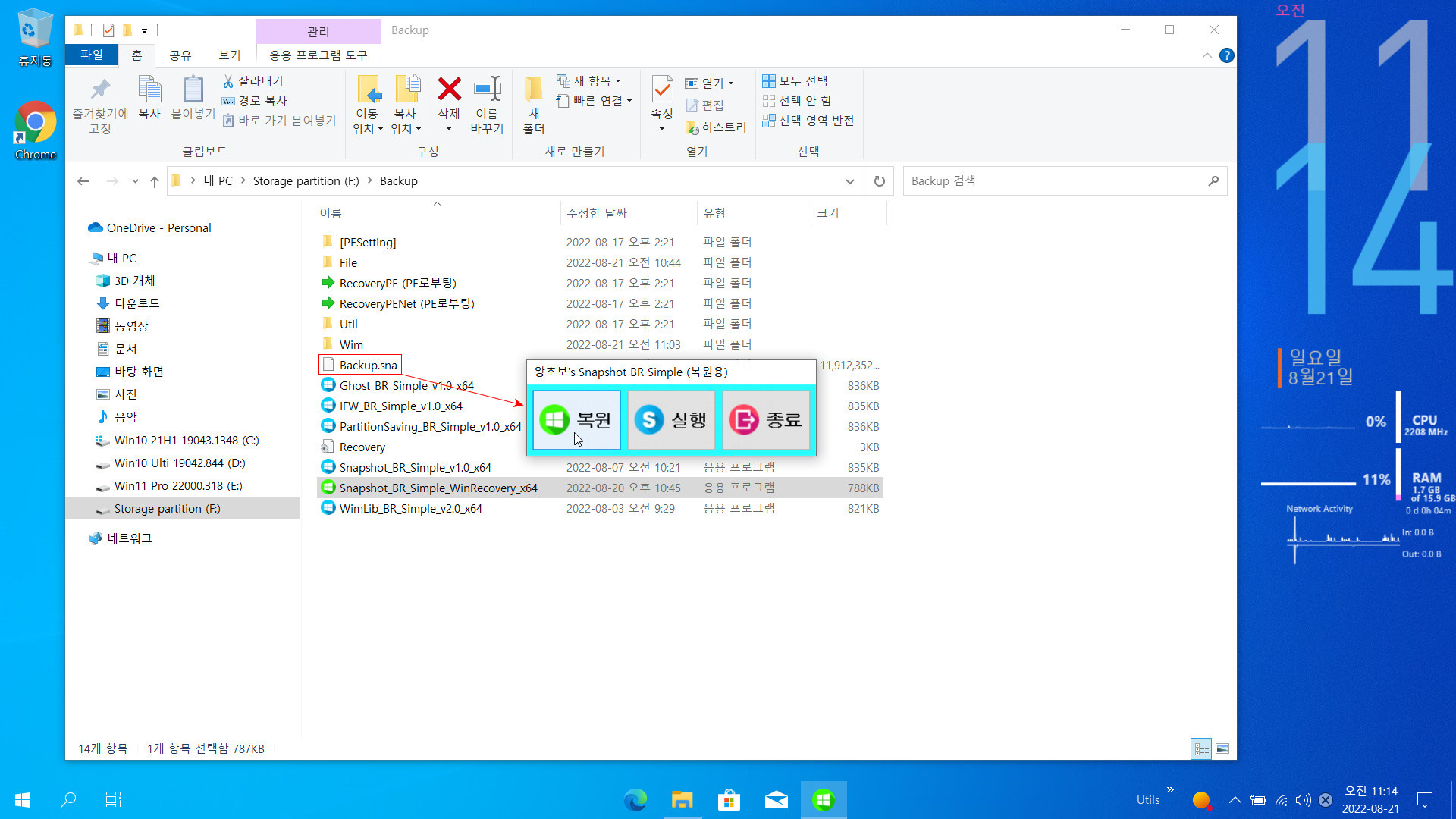This screenshot has width=1456, height=819.
Task: Click the 복사 copy ribbon icon
Action: click(x=149, y=98)
